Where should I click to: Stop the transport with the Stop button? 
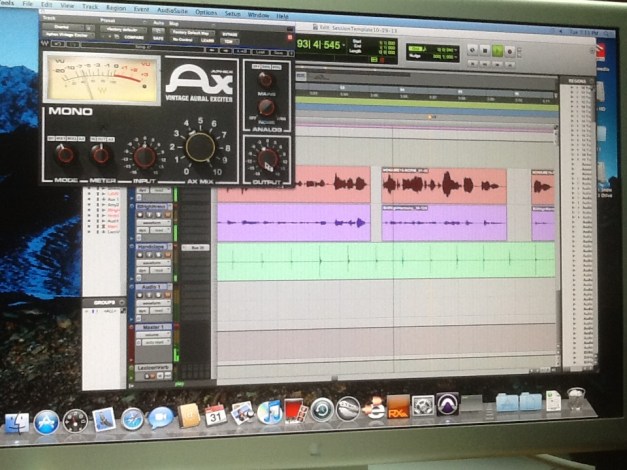tap(485, 51)
